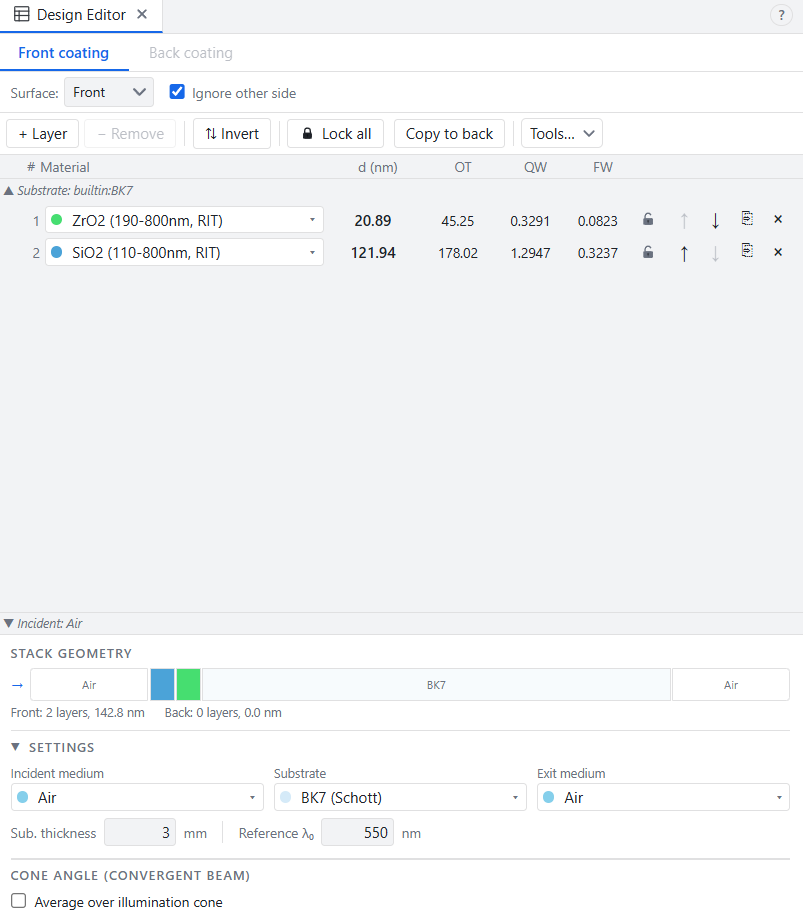Image resolution: width=803 pixels, height=919 pixels.
Task: Toggle lock icon on ZrO2 layer
Action: tap(648, 220)
